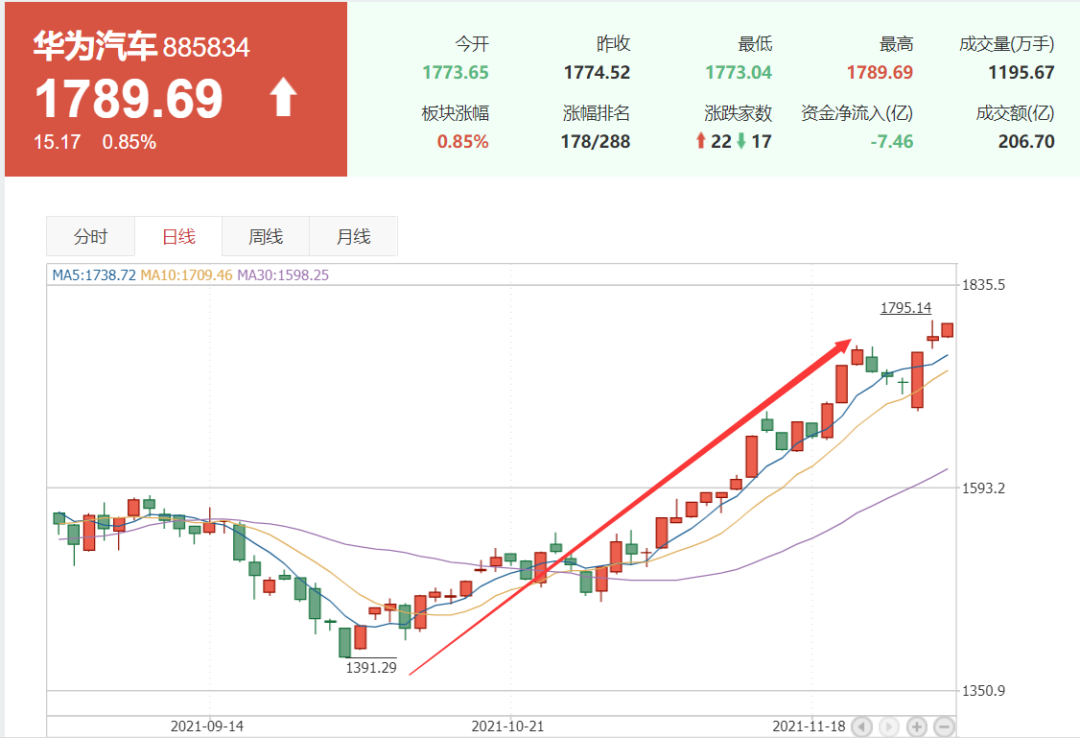Click the 1350.9 price axis label

(x=984, y=691)
